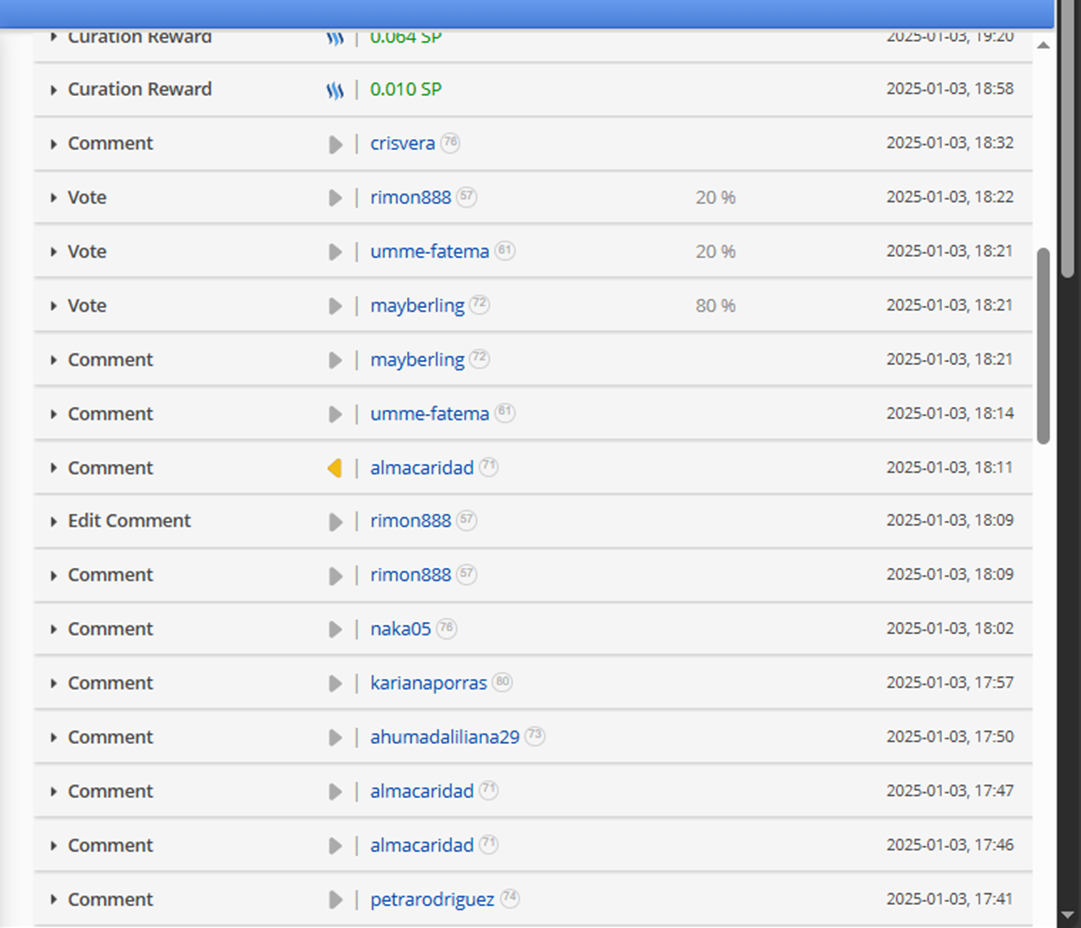Click the timestamp 2025-01-03, 18:02
The height and width of the screenshot is (928, 1081).
click(950, 628)
